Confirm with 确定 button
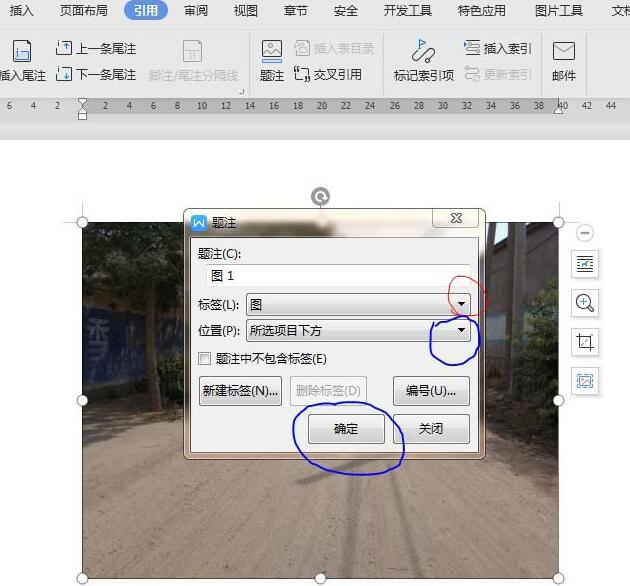Viewport: 630px width, 586px height. (x=346, y=429)
